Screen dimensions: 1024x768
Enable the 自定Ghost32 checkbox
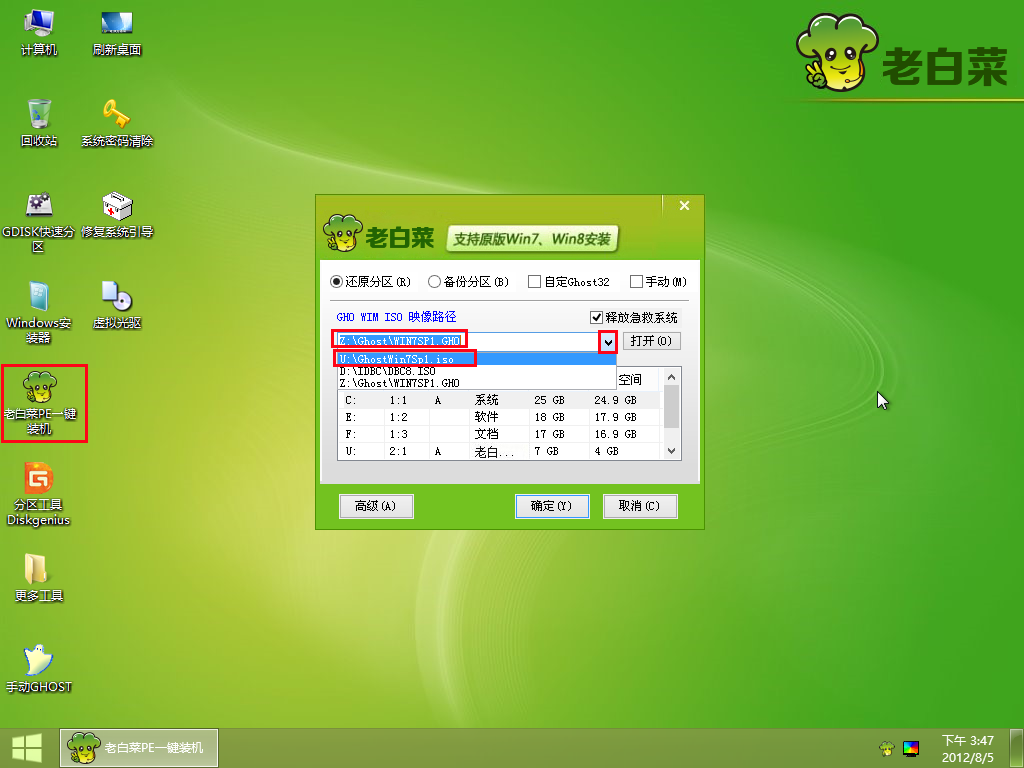535,282
